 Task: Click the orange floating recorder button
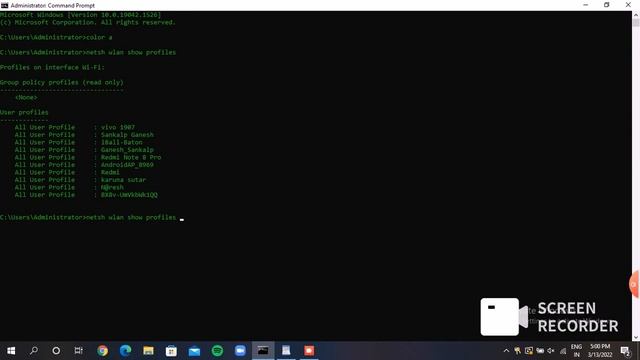click(x=634, y=284)
